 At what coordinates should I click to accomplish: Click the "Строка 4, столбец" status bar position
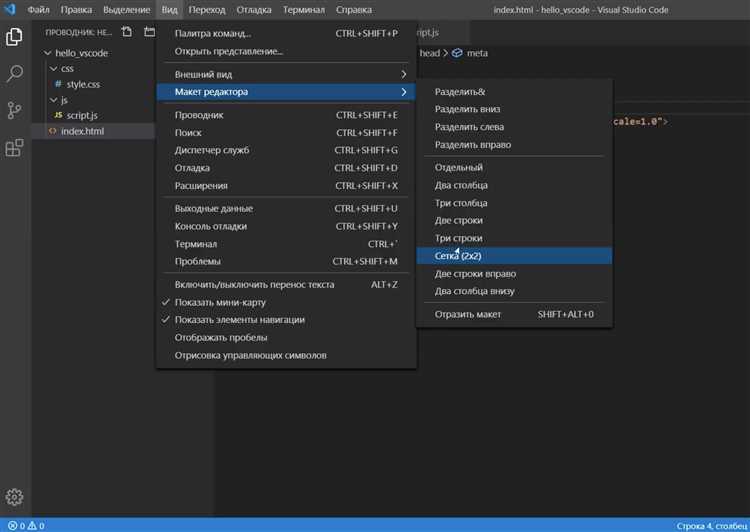click(709, 525)
